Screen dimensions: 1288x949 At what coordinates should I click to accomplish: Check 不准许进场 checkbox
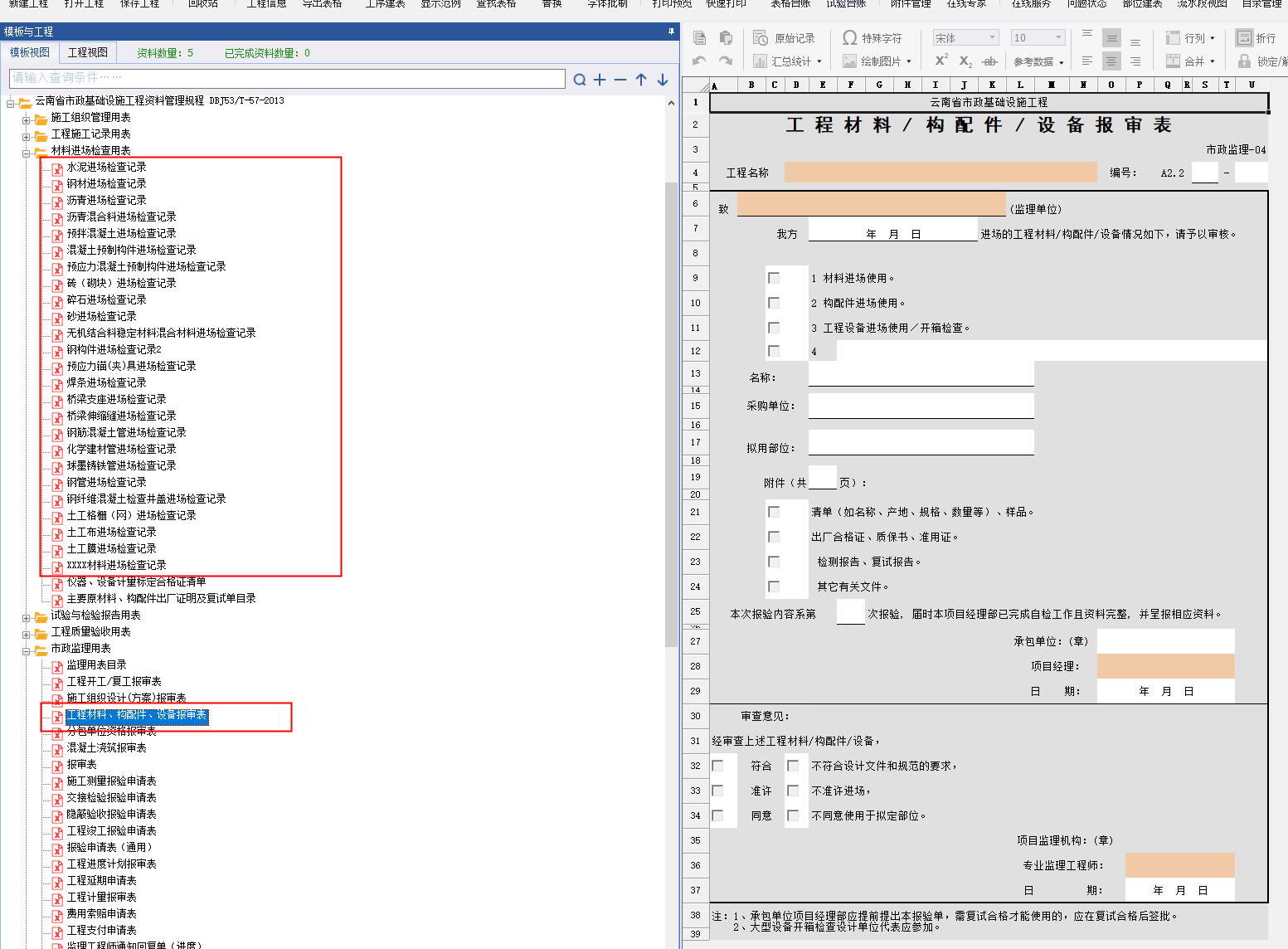793,791
